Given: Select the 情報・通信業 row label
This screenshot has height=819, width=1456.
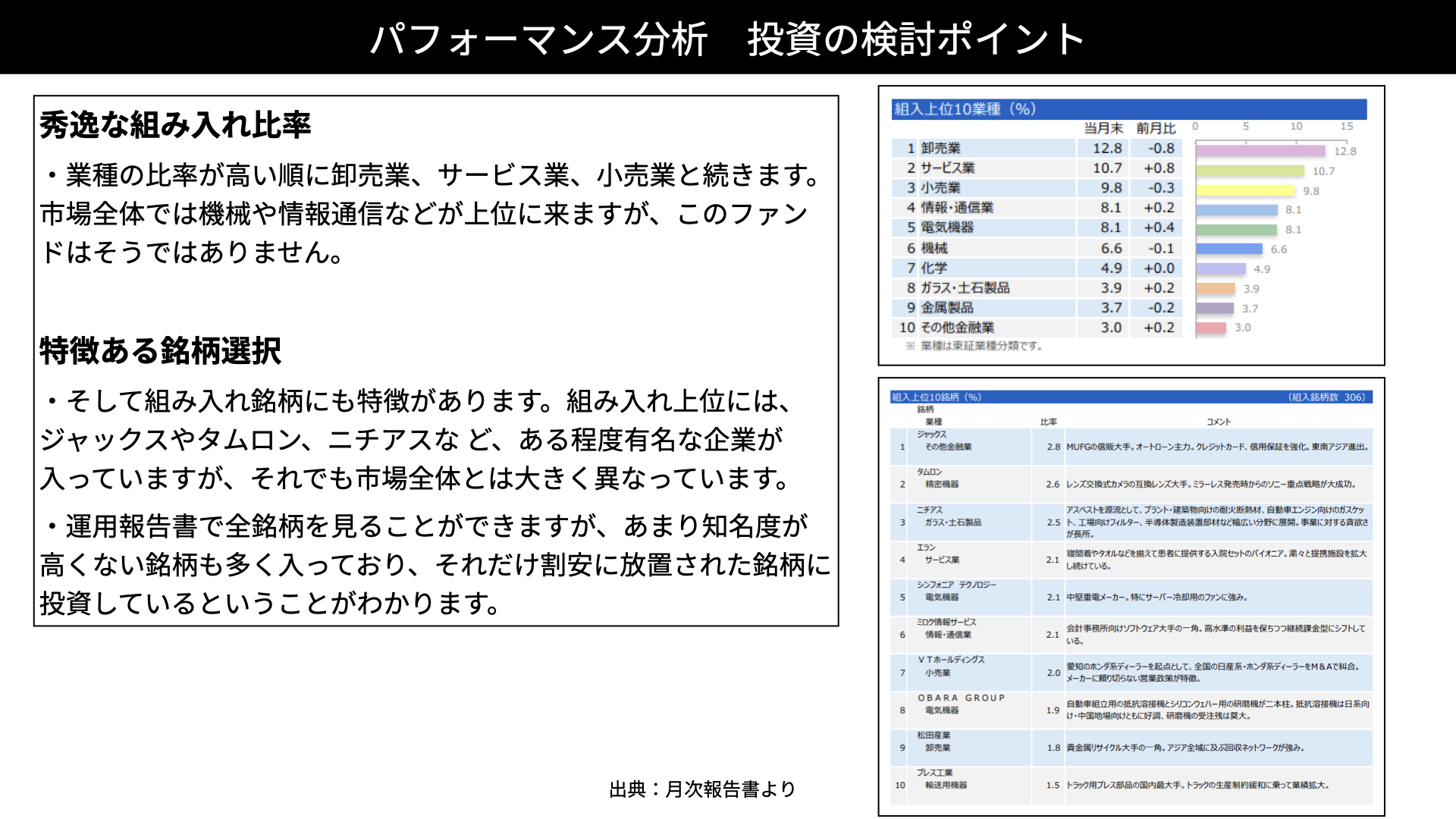Looking at the screenshot, I should point(957,207).
